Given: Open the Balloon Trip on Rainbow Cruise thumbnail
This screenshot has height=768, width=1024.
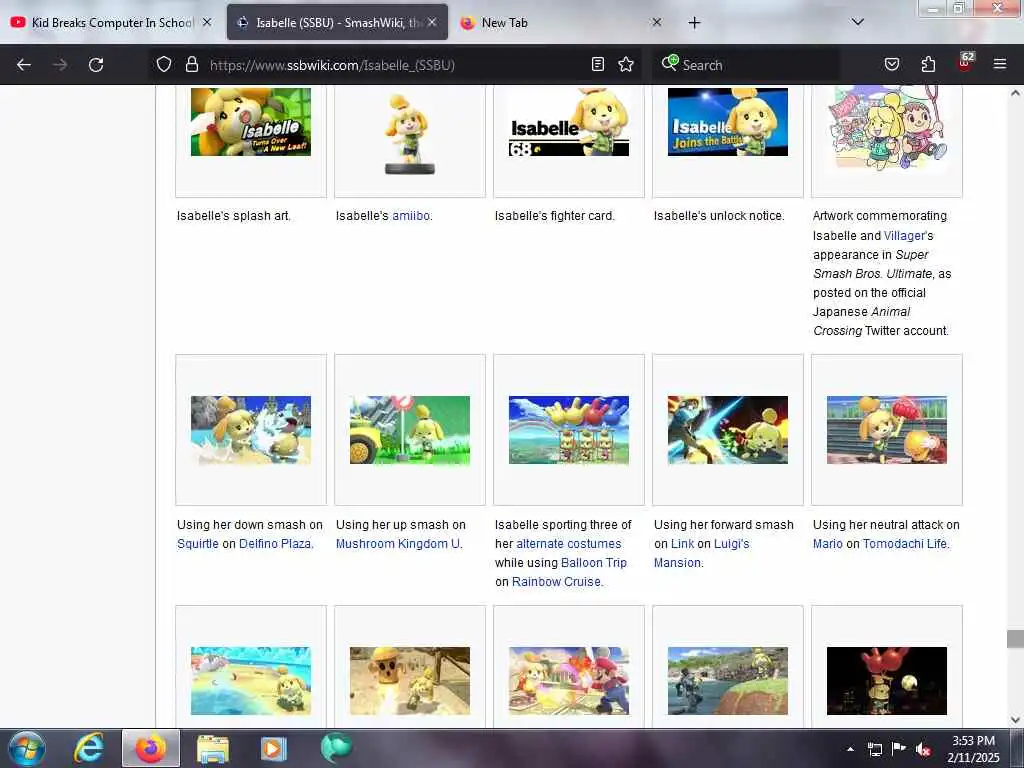Looking at the screenshot, I should [568, 430].
